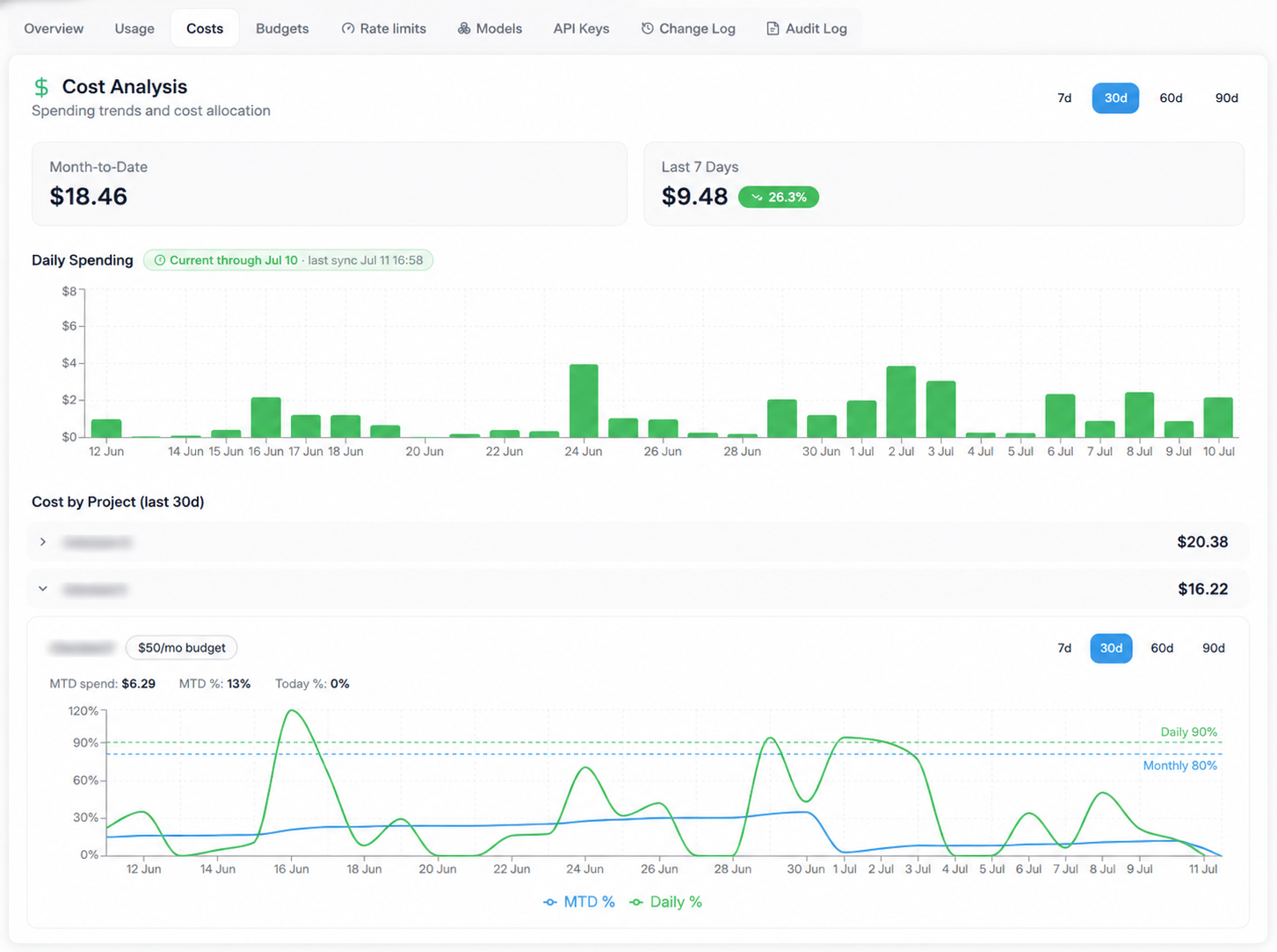Open the Models tab
The width and height of the screenshot is (1277, 952).
coord(490,28)
